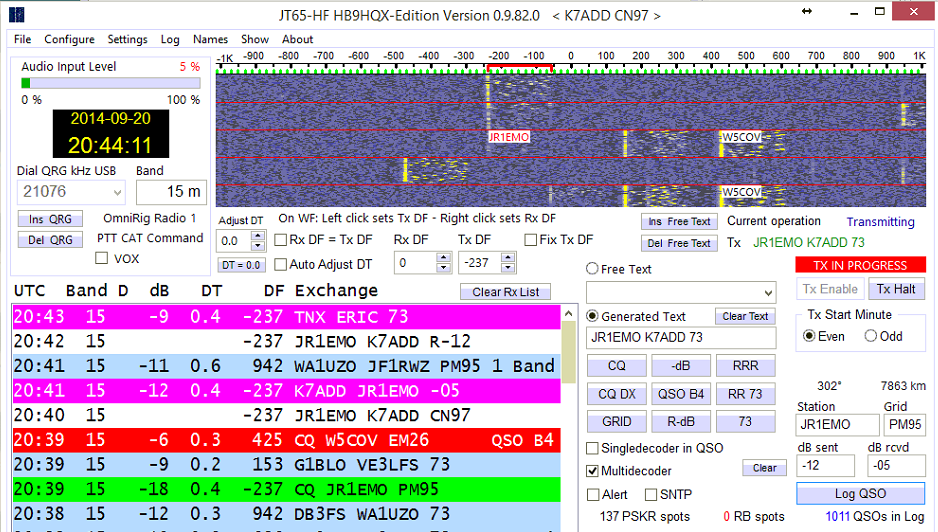Toggle the Auto Adjust DT checkbox
Viewport: 938px width, 532px height.
(281, 265)
